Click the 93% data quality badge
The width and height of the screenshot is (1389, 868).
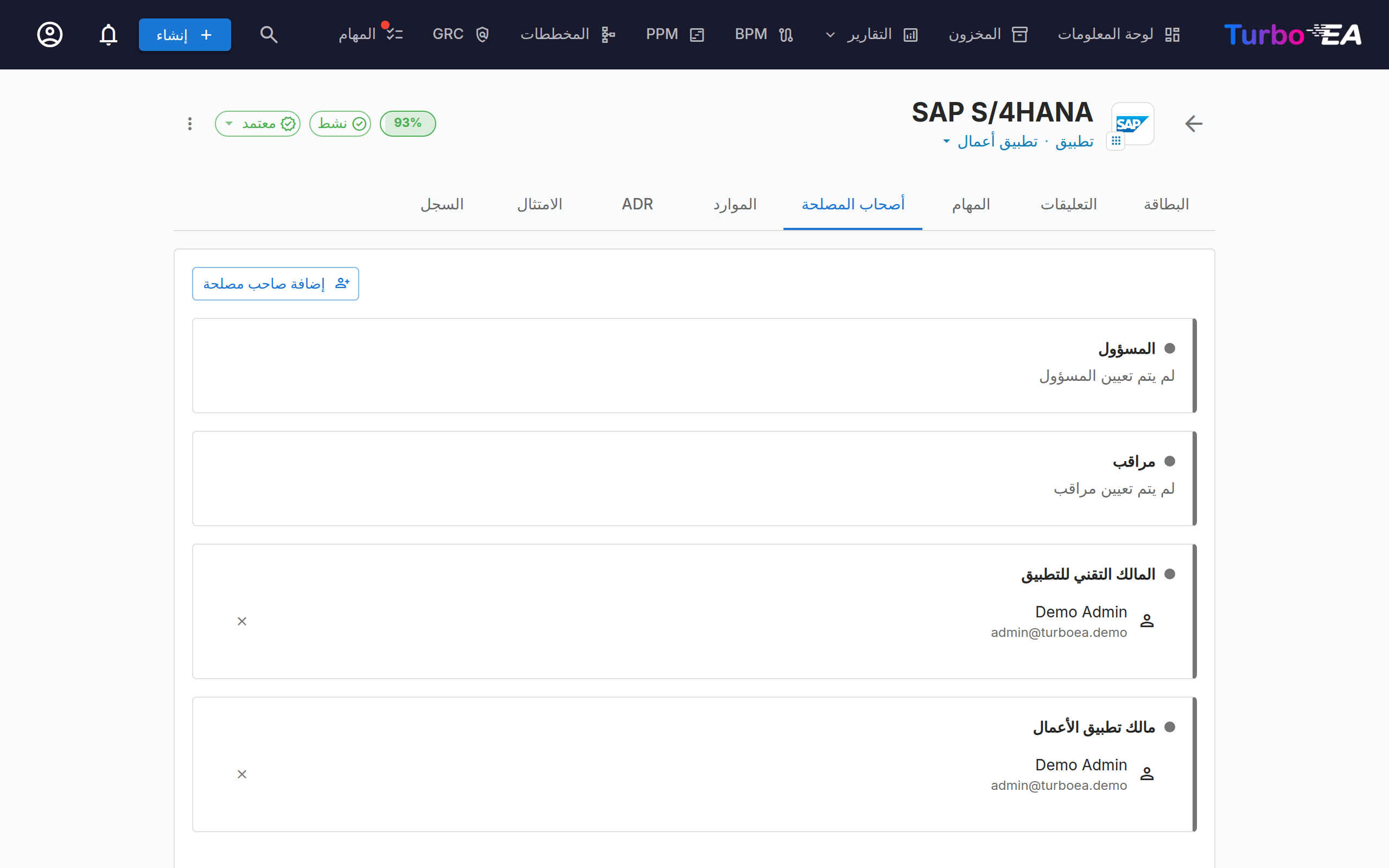407,124
